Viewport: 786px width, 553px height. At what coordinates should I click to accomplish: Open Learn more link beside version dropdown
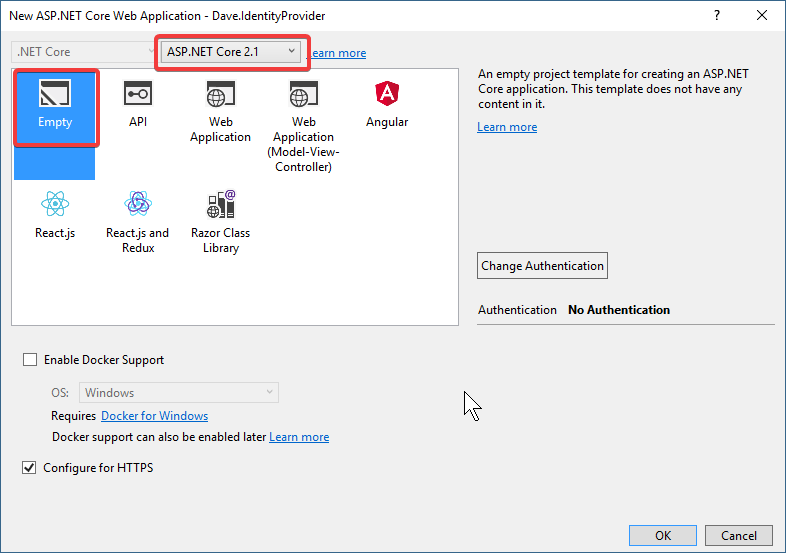pyautogui.click(x=337, y=53)
